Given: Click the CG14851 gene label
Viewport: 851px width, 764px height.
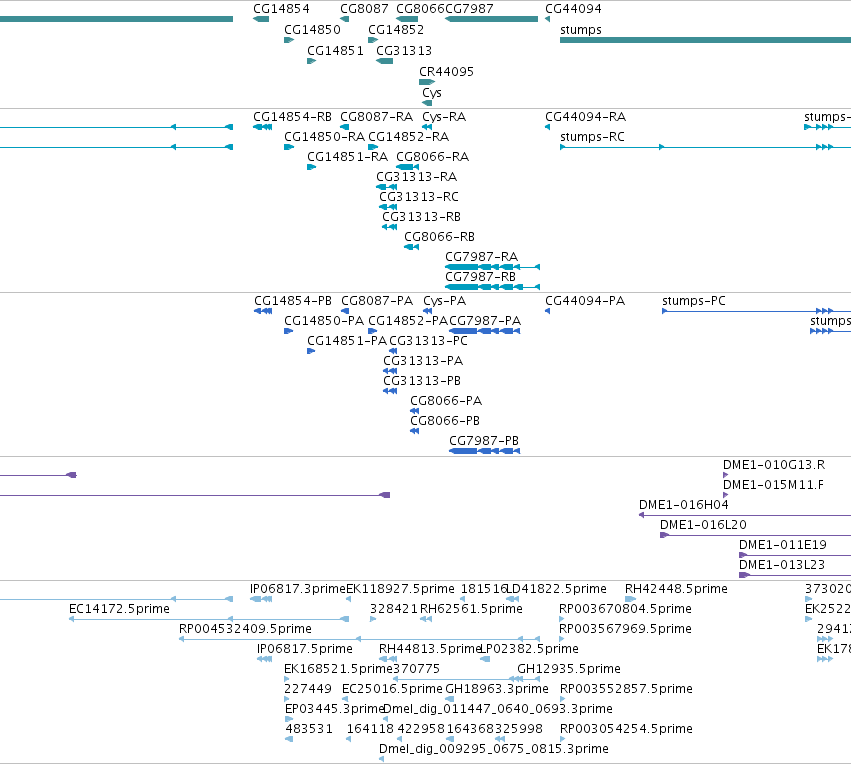Looking at the screenshot, I should point(335,50).
